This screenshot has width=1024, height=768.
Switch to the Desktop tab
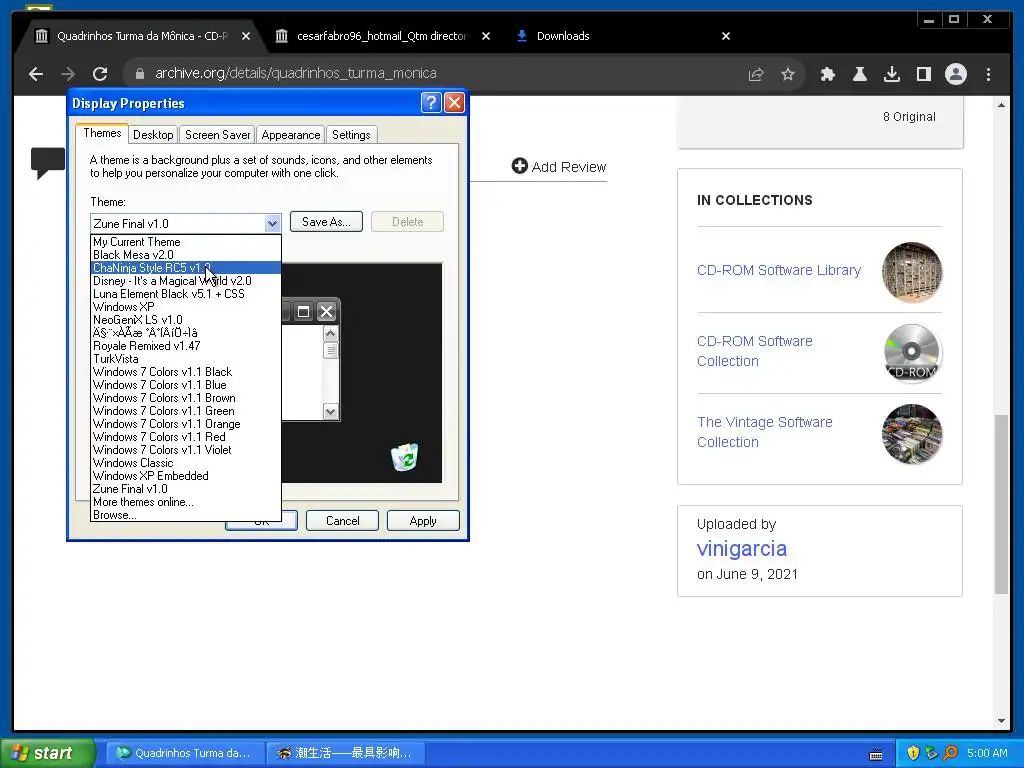[153, 135]
